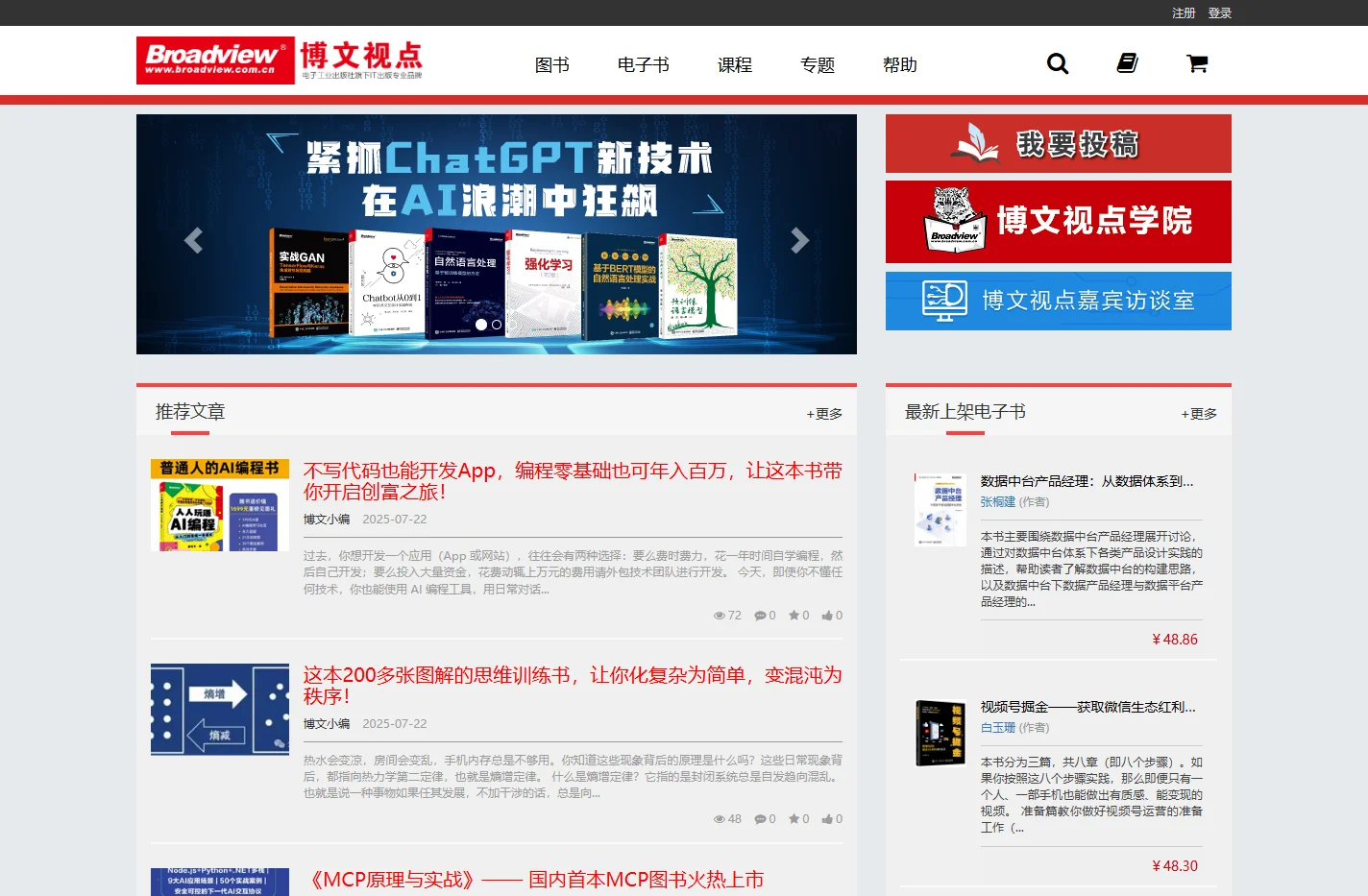This screenshot has height=896, width=1368.
Task: Click ebook description starting 本书主要围绕数据中台
Action: (1091, 569)
